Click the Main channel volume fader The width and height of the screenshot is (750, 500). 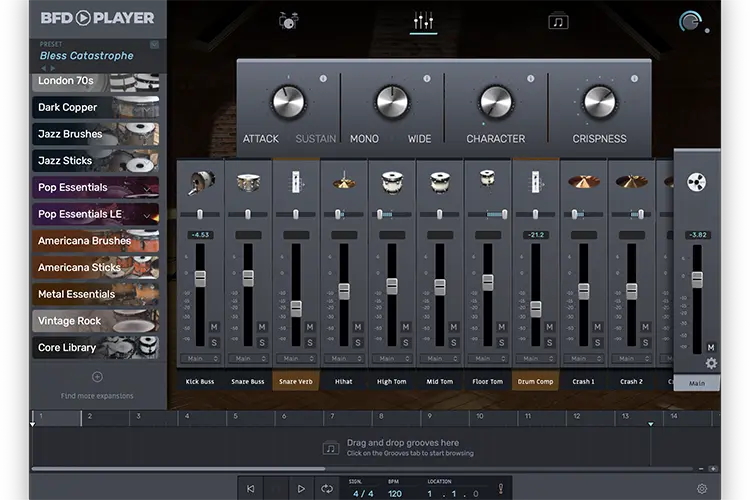[x=697, y=279]
